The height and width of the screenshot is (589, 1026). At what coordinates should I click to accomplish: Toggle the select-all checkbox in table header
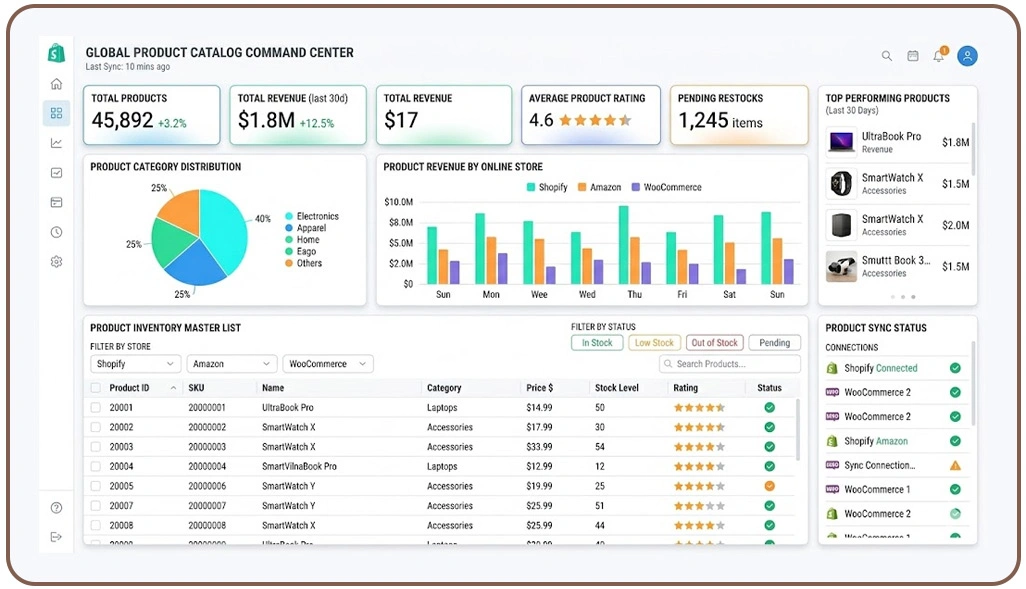[96, 388]
